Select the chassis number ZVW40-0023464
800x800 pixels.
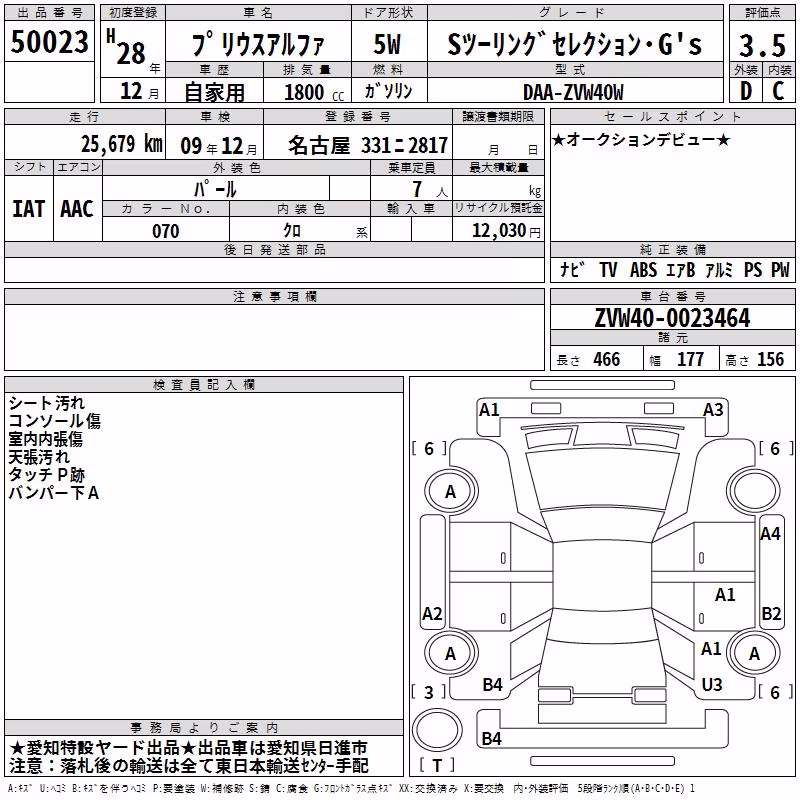672,318
